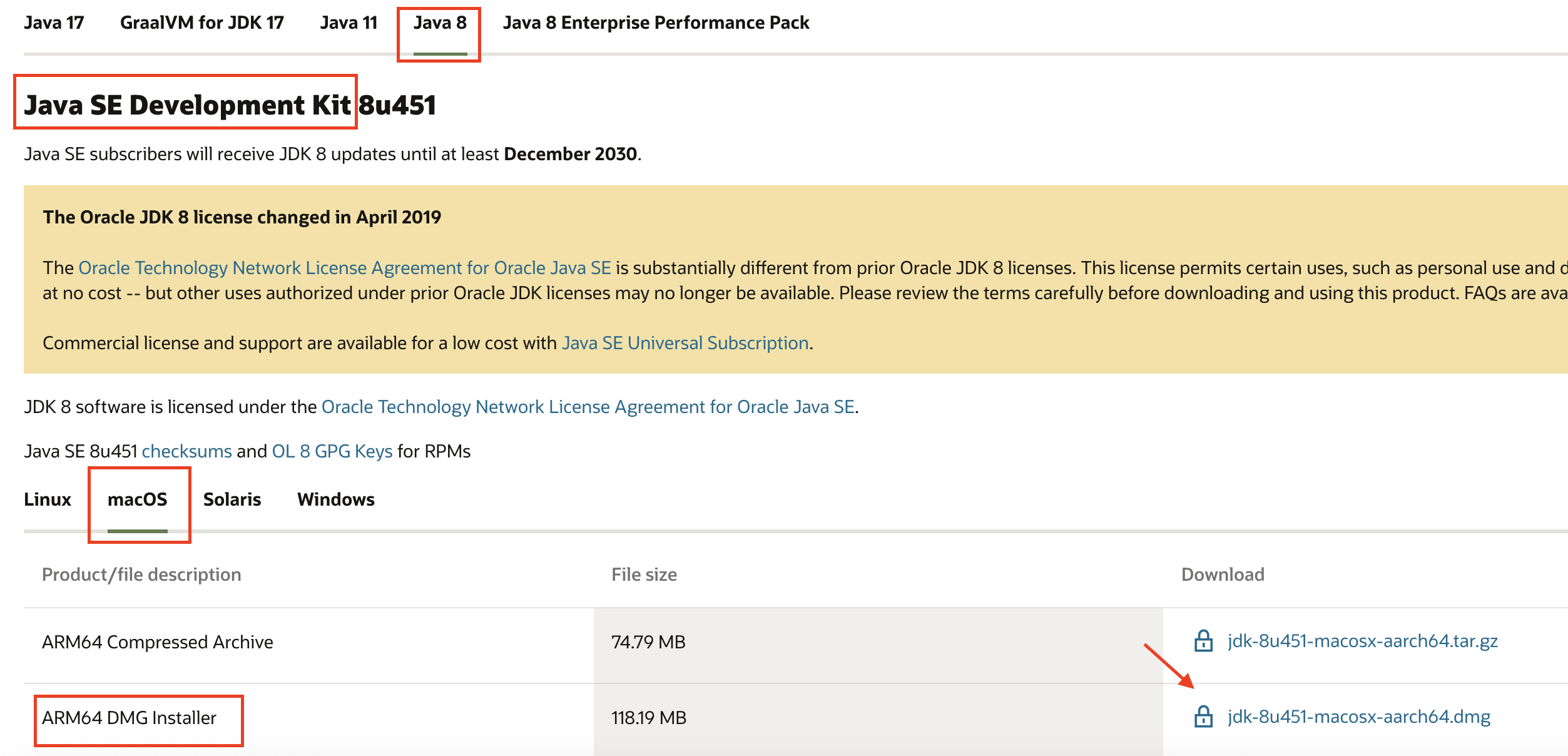This screenshot has width=1568, height=756.
Task: Click the ARM64 Compressed Archive row label
Action: pyautogui.click(x=158, y=642)
